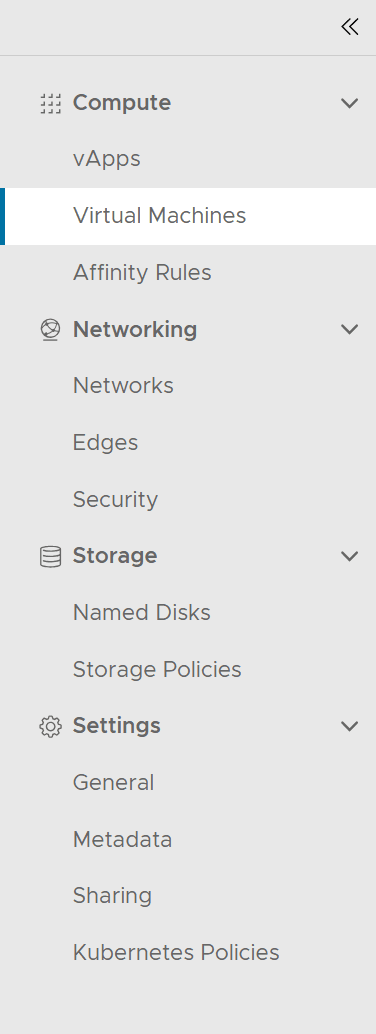Collapse the Networking section chevron
Screen dimensions: 376x1034
pos(350,330)
